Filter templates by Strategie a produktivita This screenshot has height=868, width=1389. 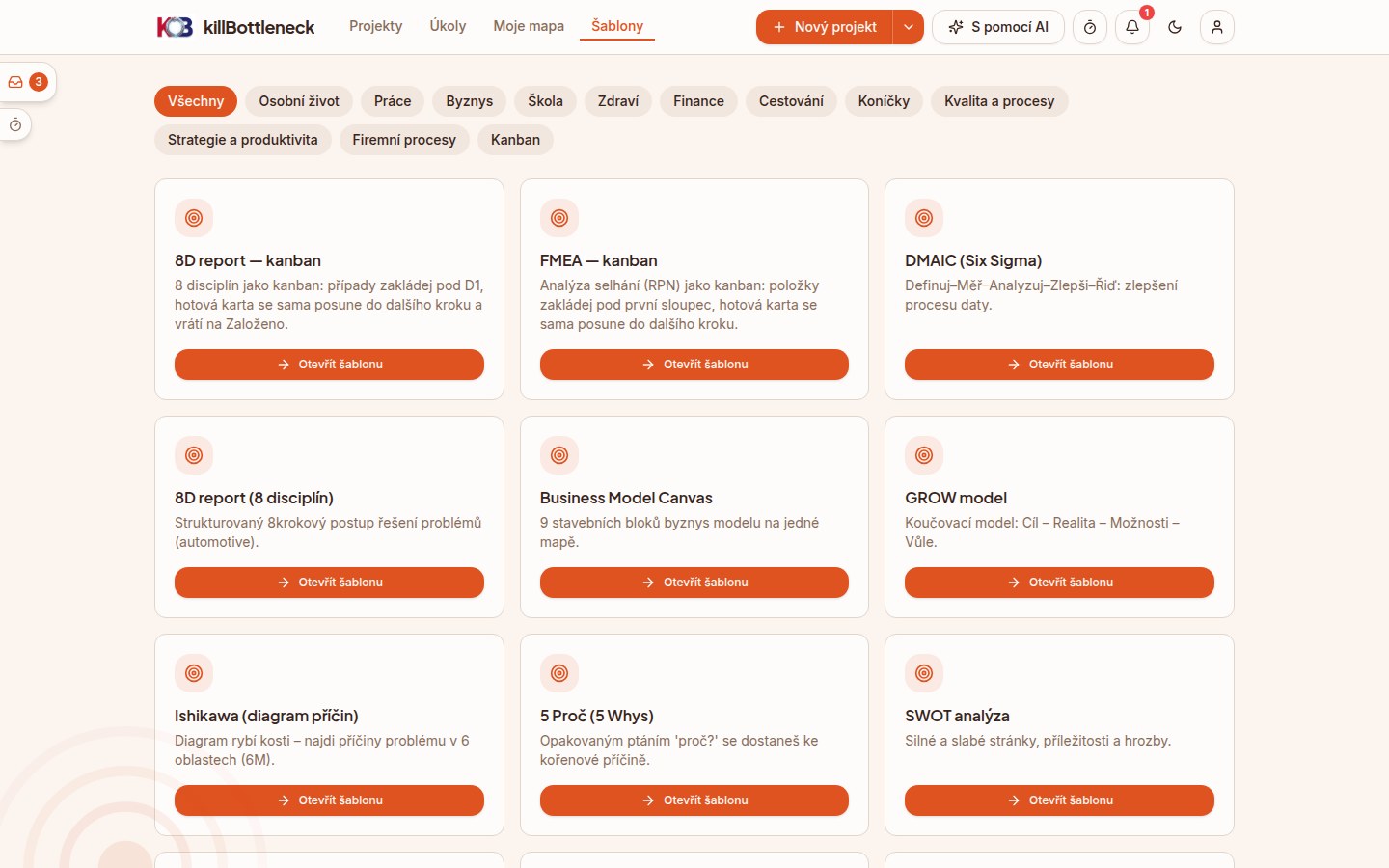click(243, 140)
